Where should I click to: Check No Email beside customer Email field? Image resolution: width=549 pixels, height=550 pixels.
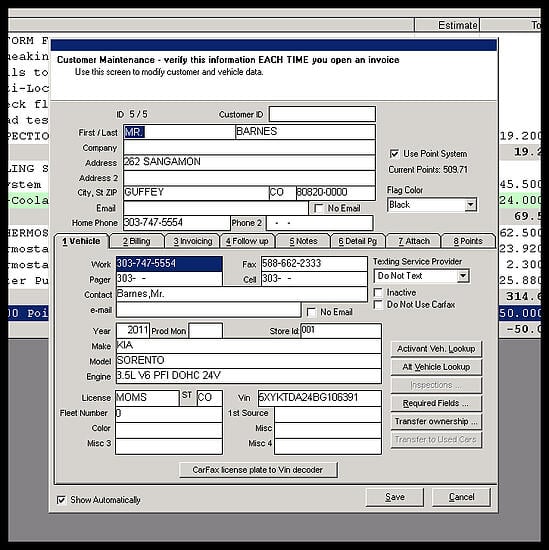click(319, 208)
